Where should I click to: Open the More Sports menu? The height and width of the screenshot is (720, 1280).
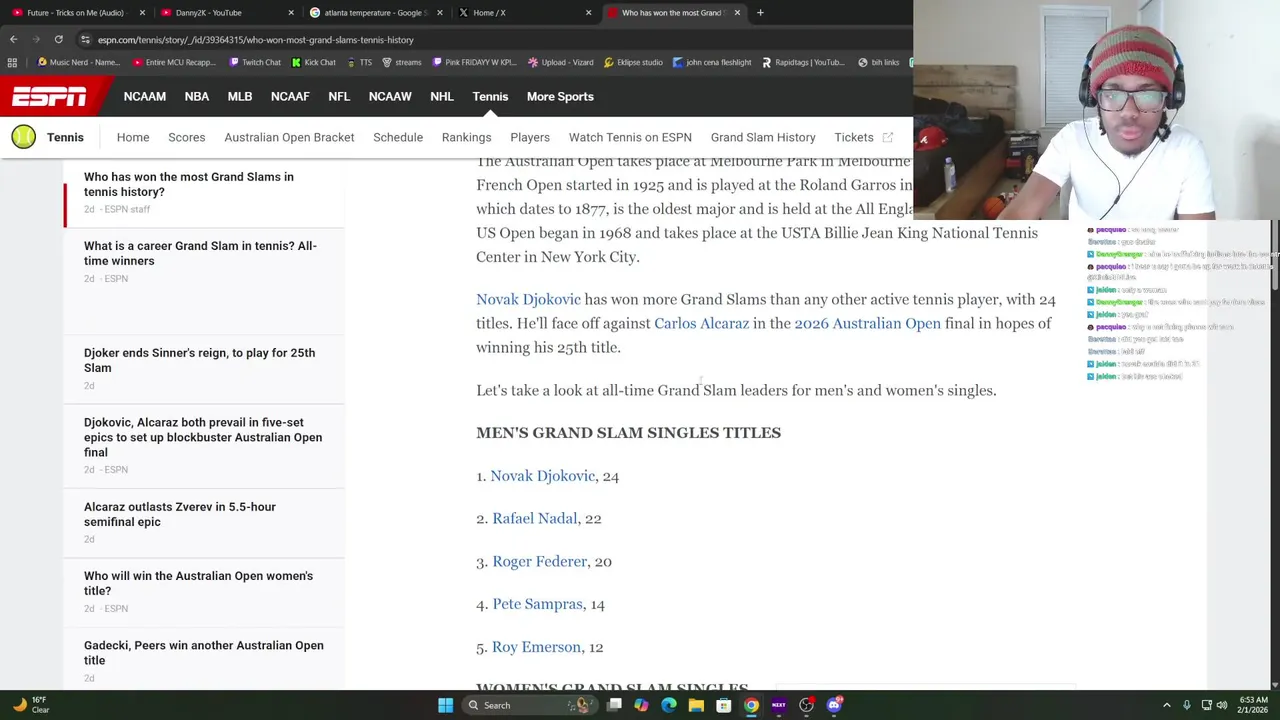[x=560, y=97]
